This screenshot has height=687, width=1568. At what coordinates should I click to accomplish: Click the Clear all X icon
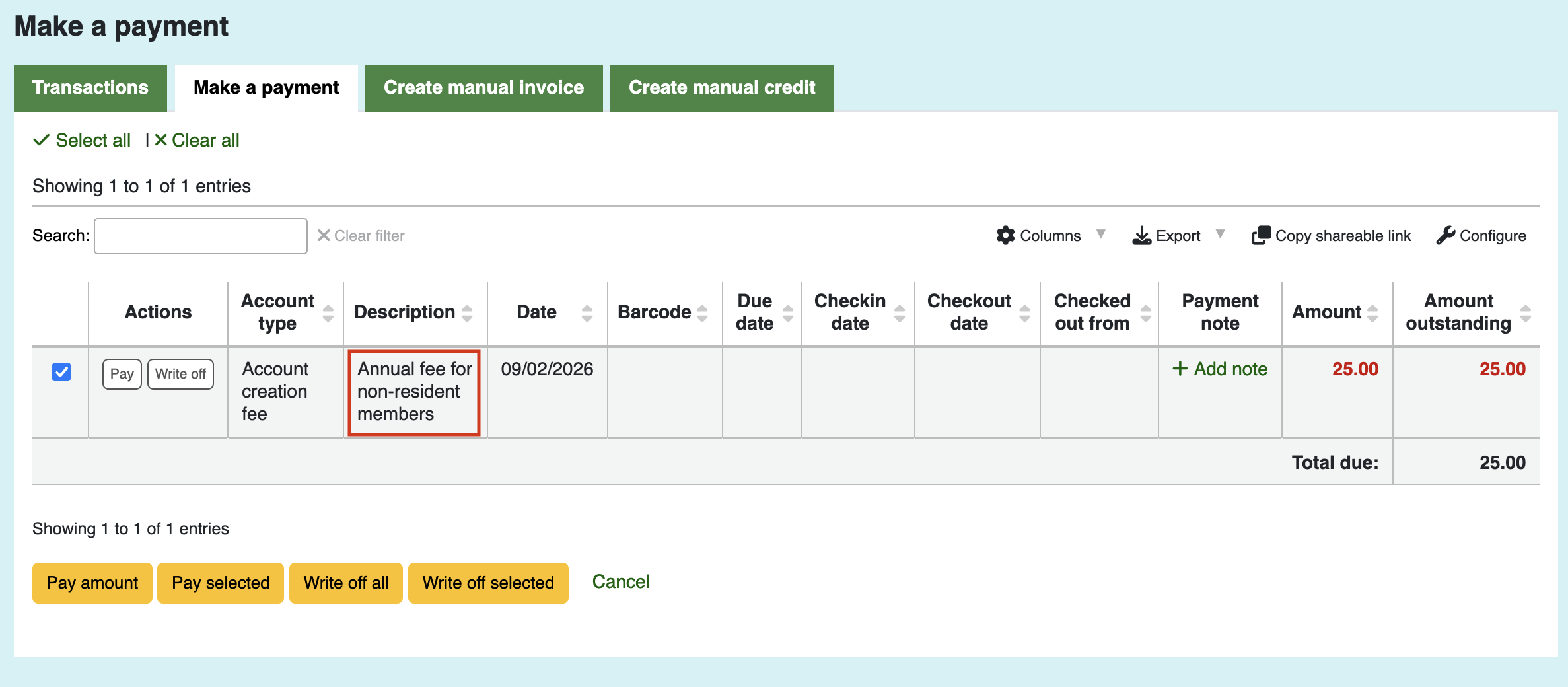160,140
